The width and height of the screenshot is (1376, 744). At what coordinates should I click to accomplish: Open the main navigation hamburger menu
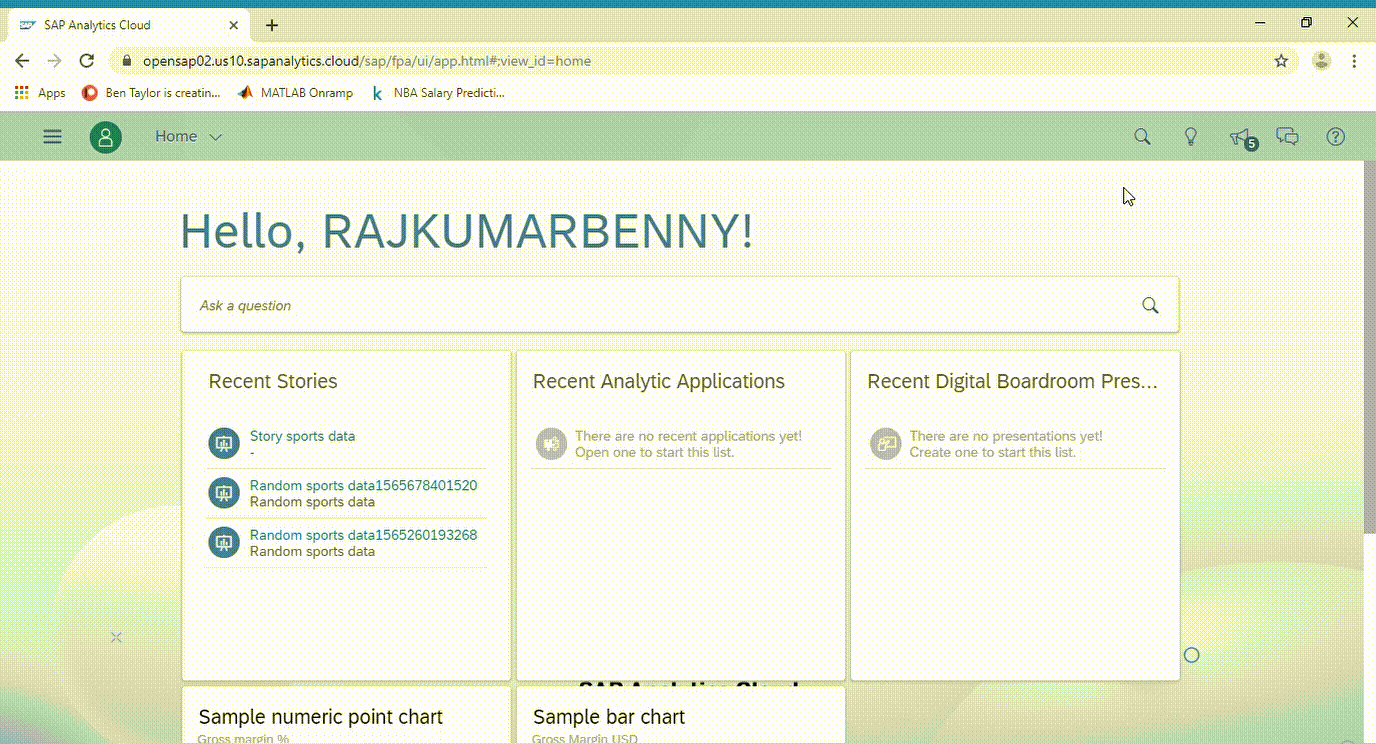(52, 136)
